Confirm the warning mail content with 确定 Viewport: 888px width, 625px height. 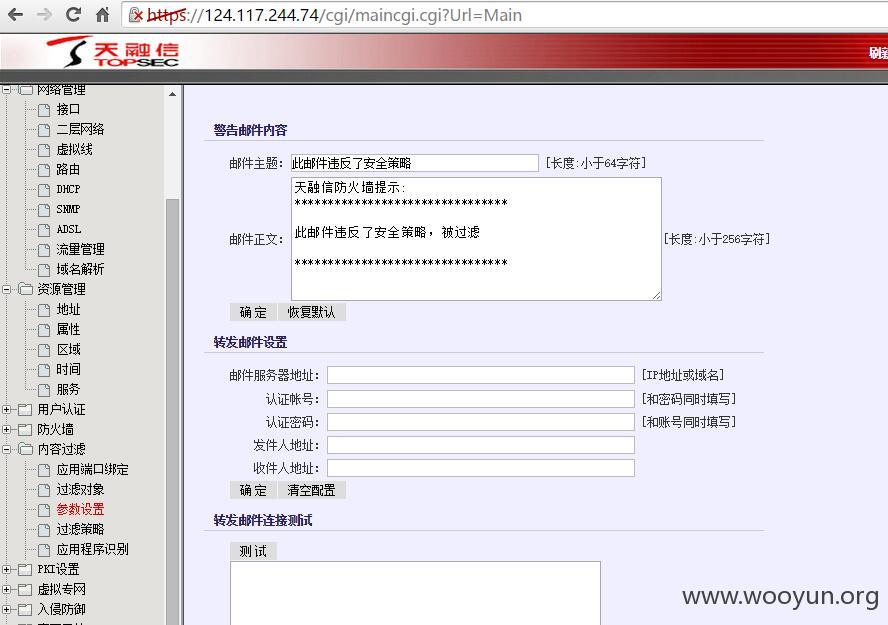253,312
